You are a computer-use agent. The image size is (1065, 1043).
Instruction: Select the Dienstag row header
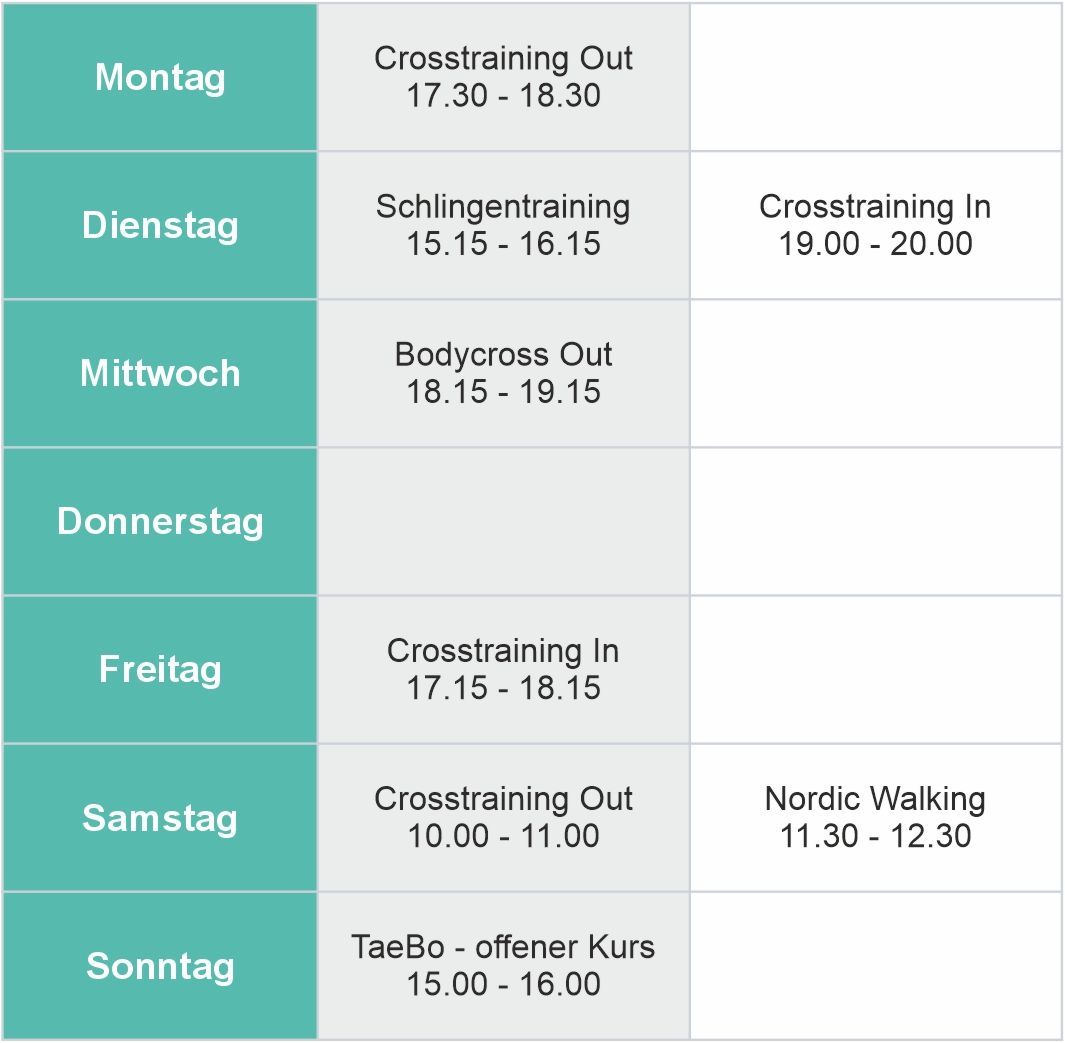click(x=160, y=225)
